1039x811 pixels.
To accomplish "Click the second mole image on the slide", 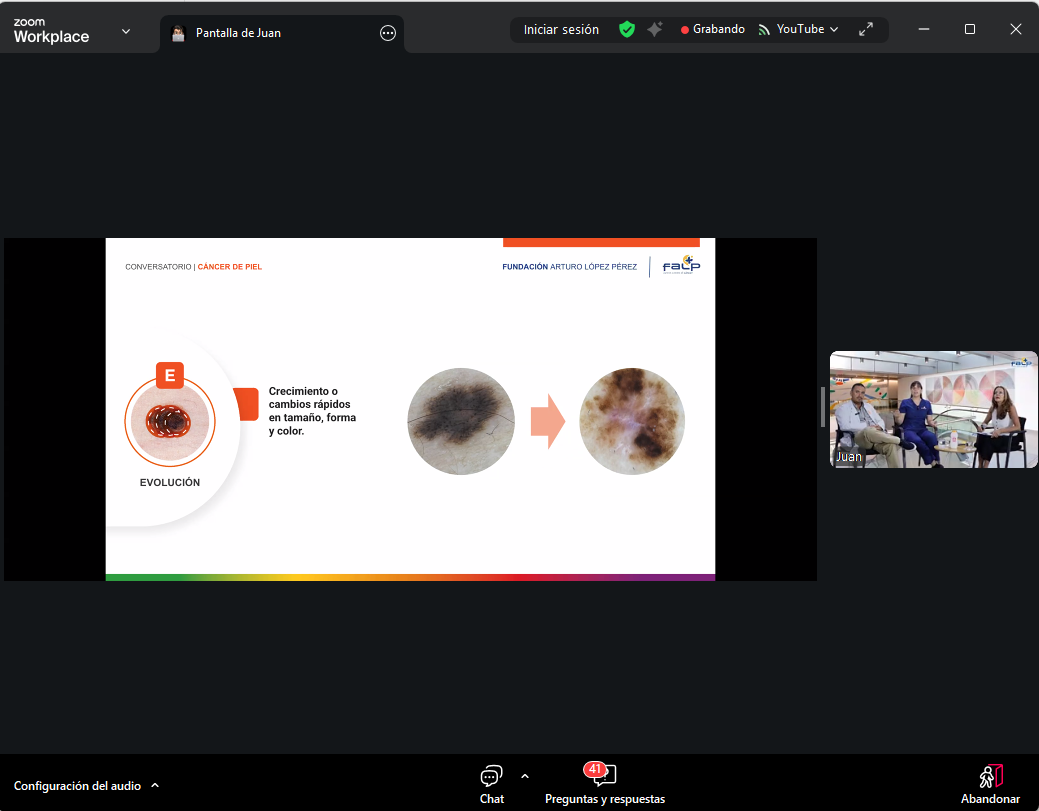I will 632,421.
